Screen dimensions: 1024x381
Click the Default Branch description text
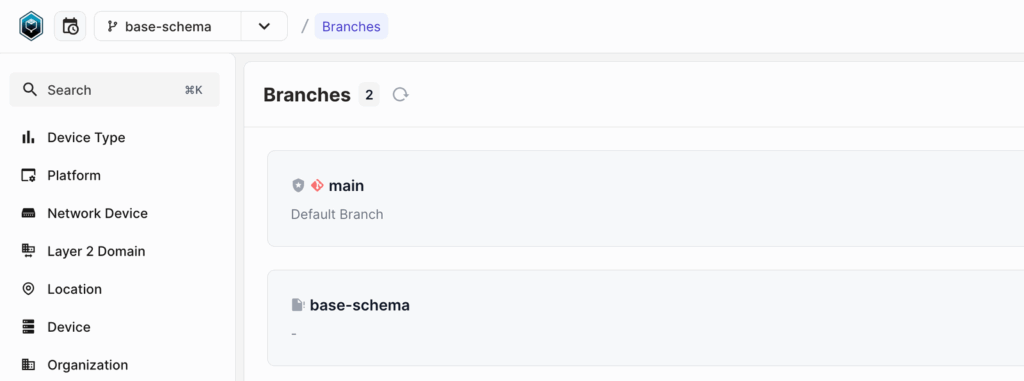pyautogui.click(x=337, y=214)
